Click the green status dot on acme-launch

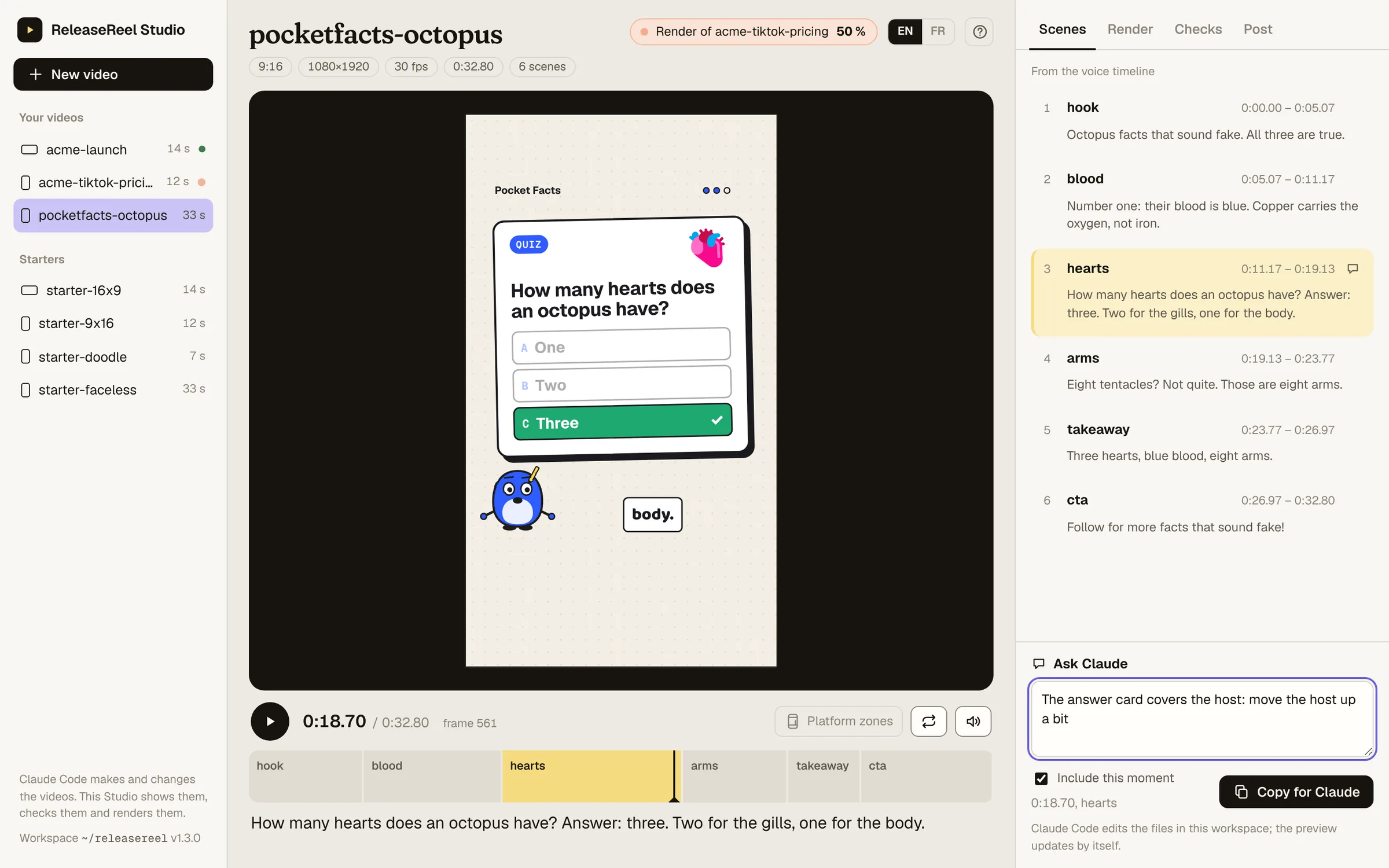tap(202, 149)
